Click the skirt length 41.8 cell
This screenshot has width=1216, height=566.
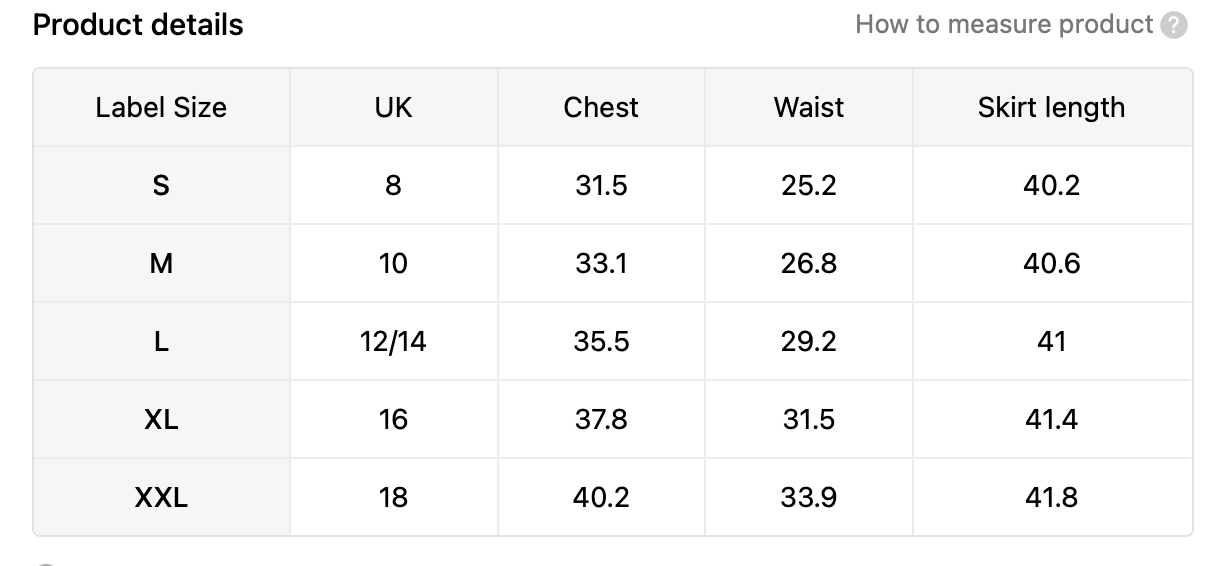1052,497
